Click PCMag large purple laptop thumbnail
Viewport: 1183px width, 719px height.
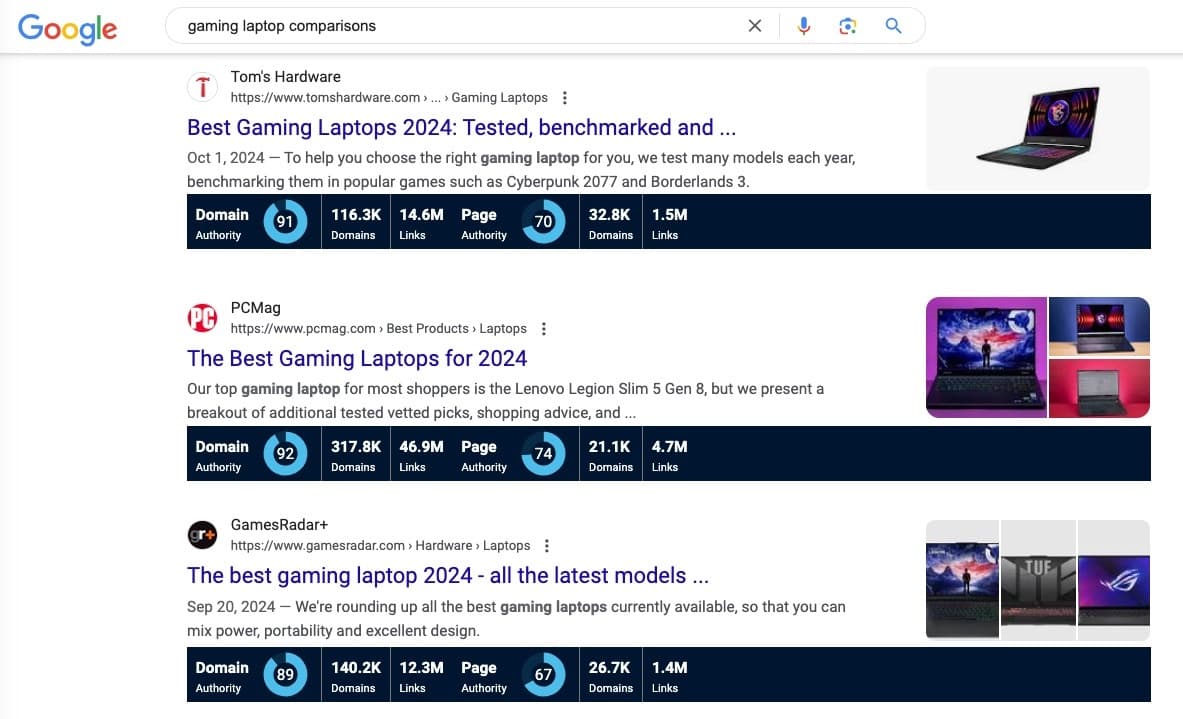[986, 358]
